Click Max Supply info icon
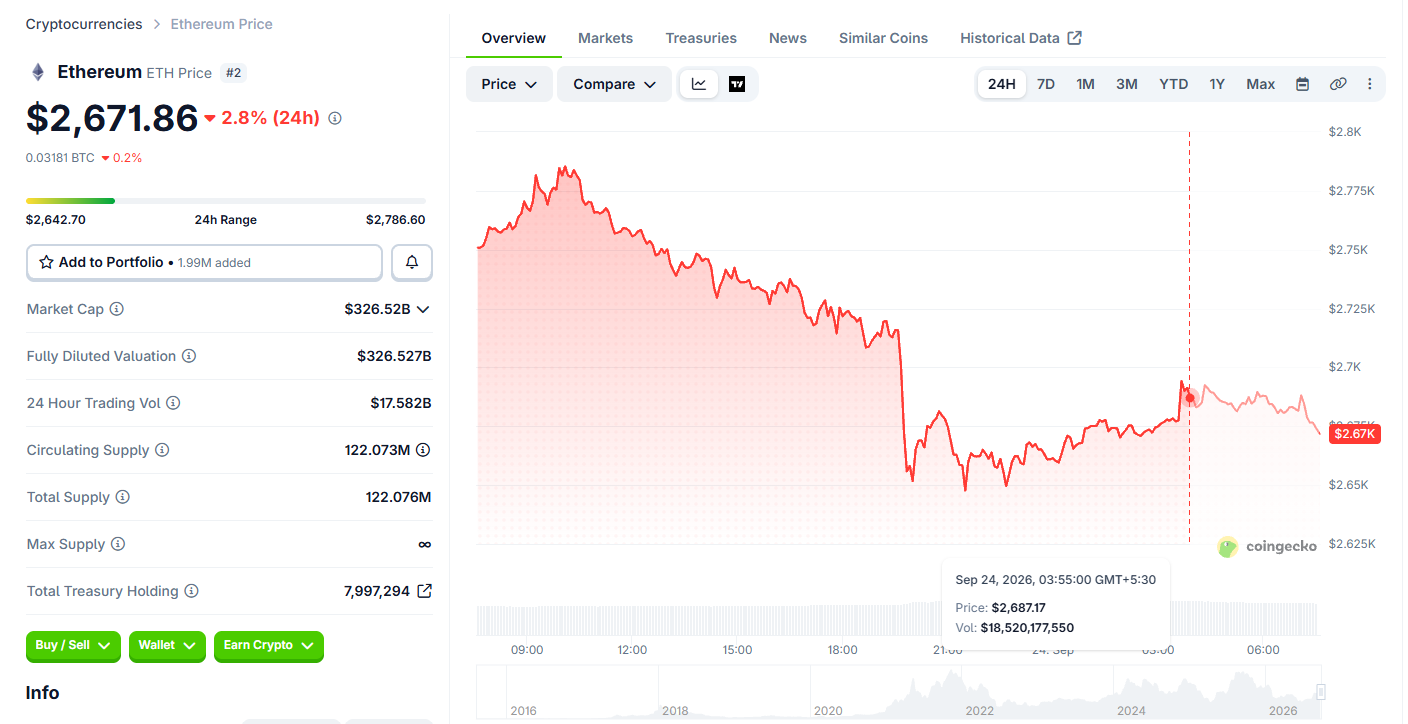The width and height of the screenshot is (1408, 724). tap(118, 544)
